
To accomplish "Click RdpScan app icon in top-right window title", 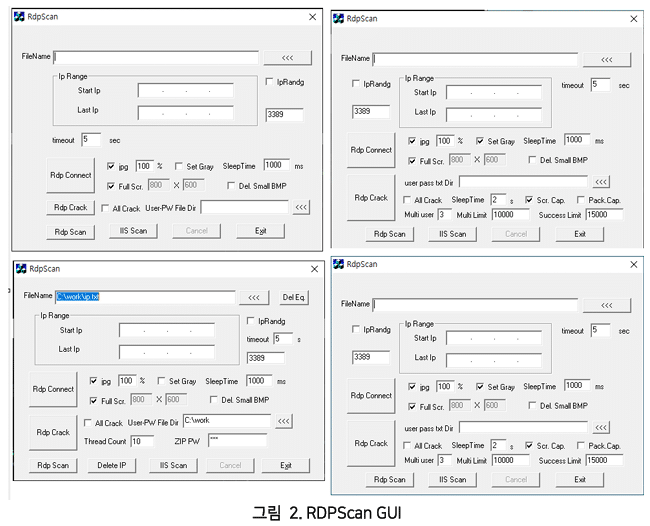I will [338, 19].
